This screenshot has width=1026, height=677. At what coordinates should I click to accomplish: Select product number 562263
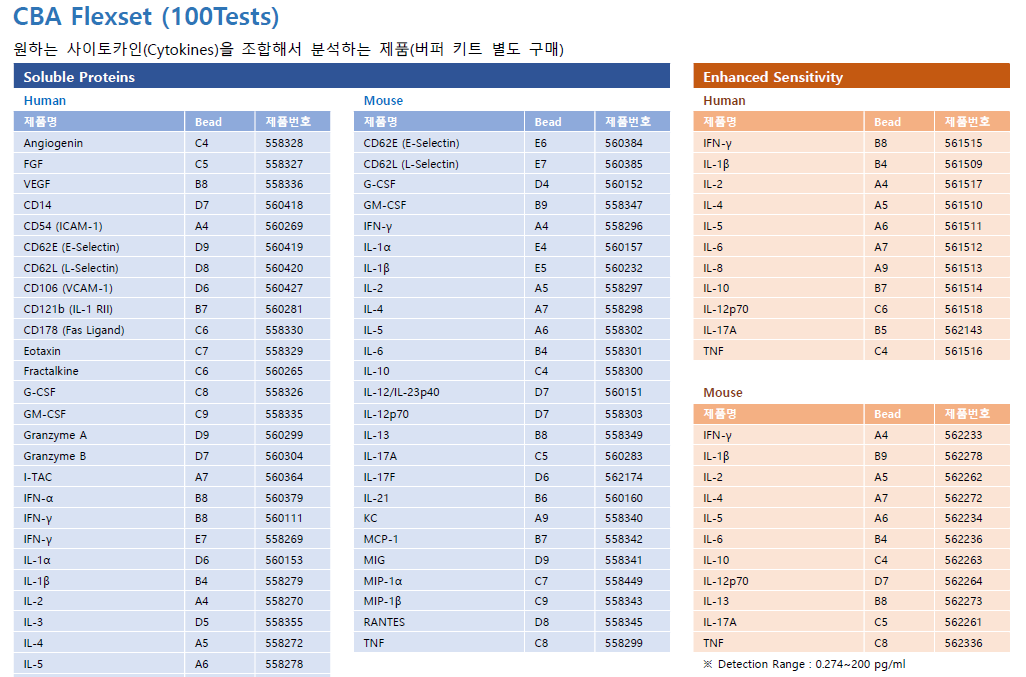pyautogui.click(x=963, y=560)
